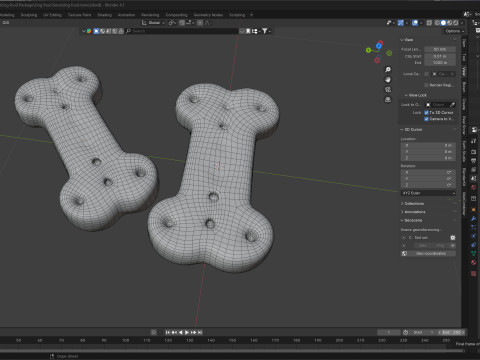Open Object orange square properties tab
This screenshot has width=480, height=360.
(x=473, y=210)
